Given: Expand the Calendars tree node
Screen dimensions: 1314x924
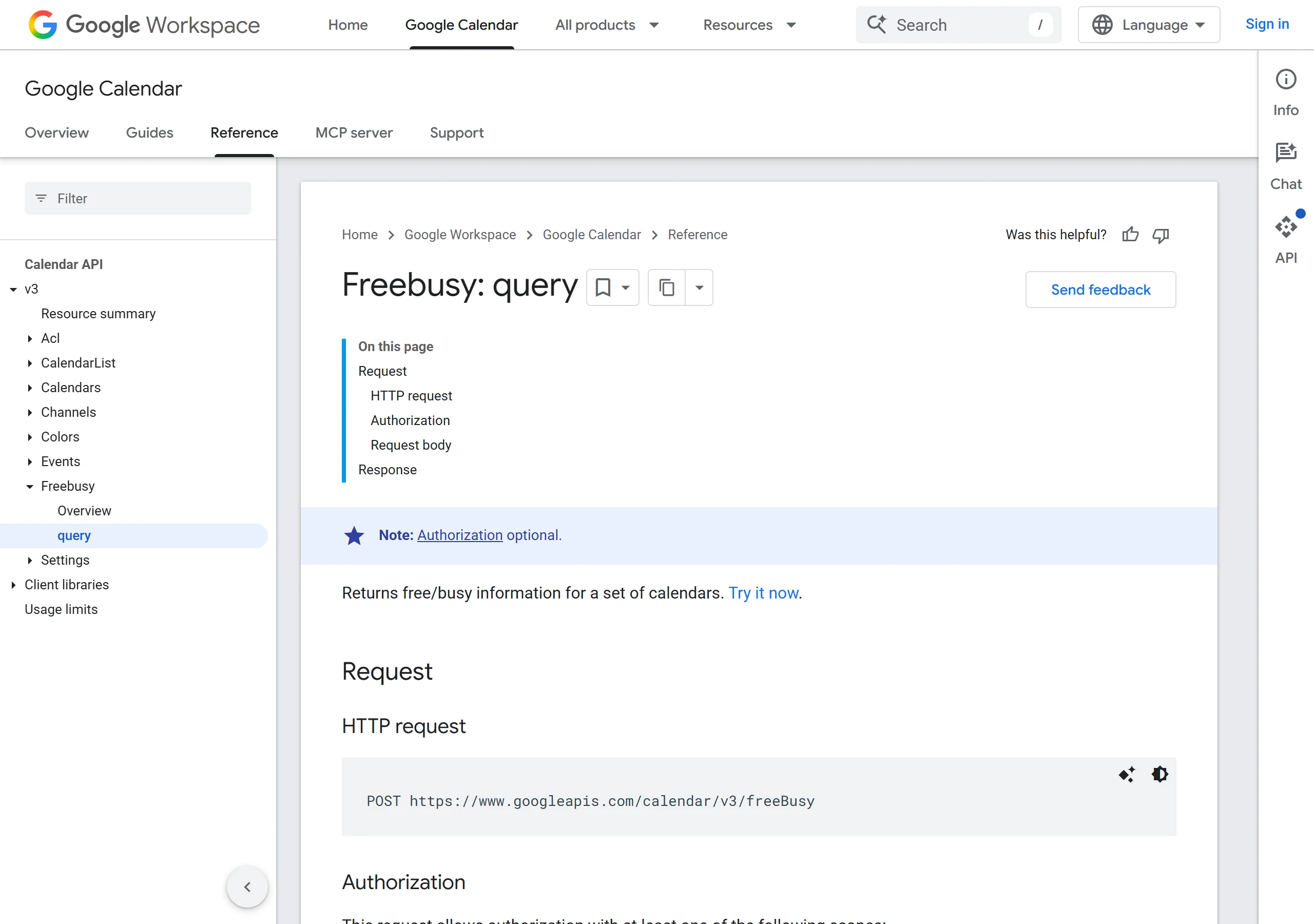Looking at the screenshot, I should tap(30, 388).
